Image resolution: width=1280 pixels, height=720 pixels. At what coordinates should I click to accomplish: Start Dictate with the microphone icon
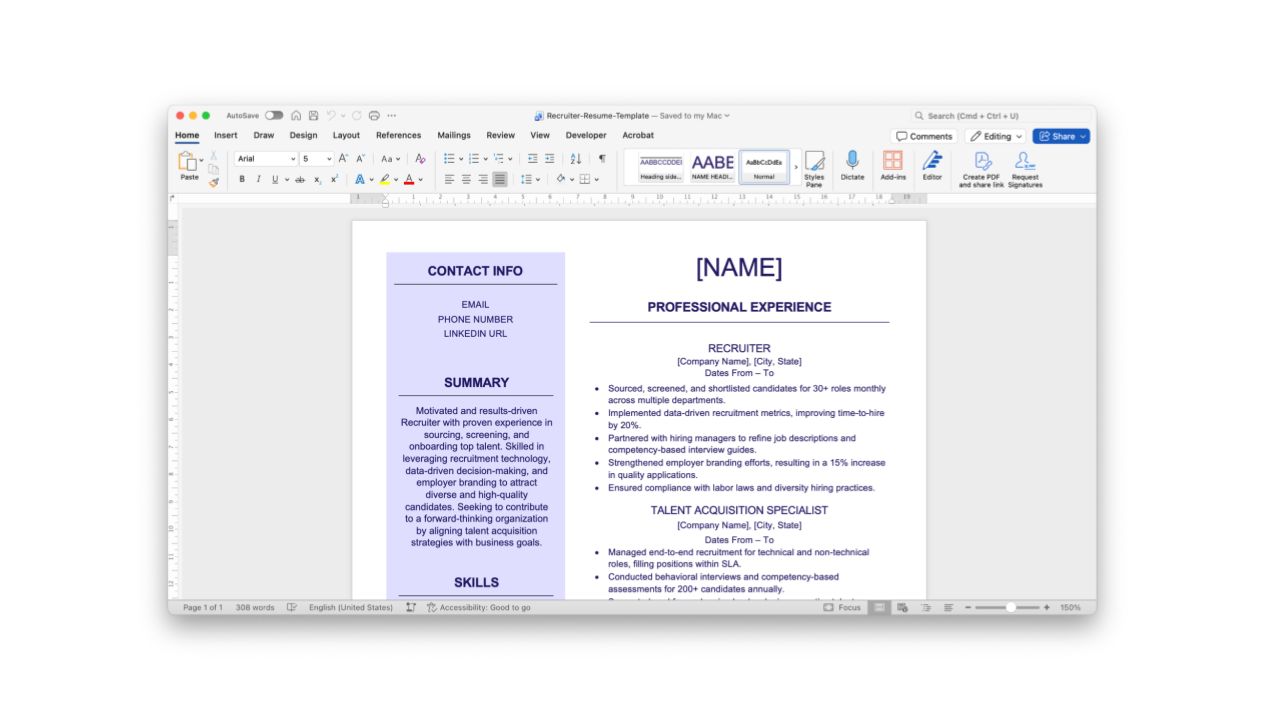pos(852,166)
